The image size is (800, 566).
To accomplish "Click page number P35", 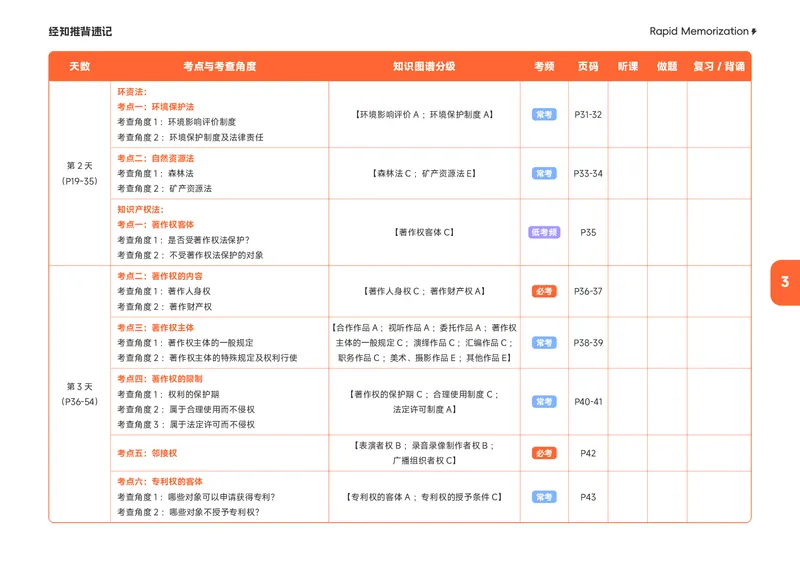I will tap(588, 232).
